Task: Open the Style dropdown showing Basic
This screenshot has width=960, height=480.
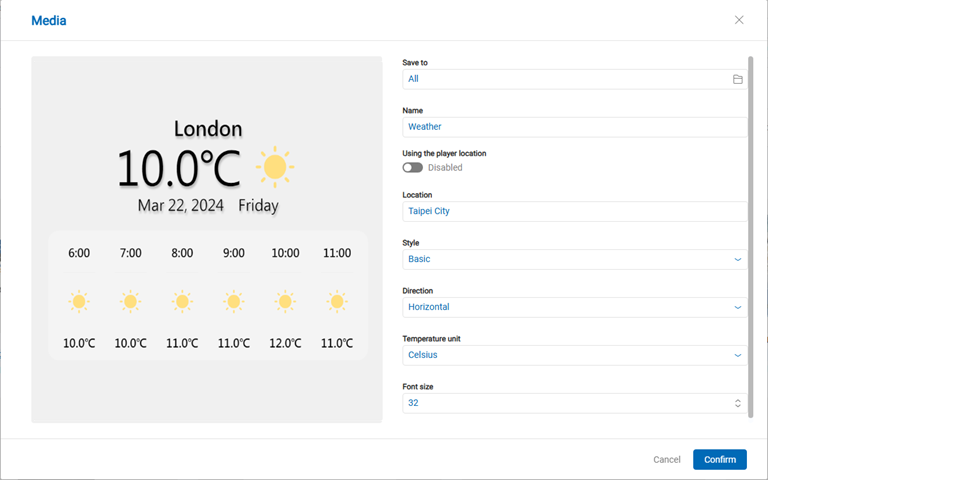Action: coord(574,259)
